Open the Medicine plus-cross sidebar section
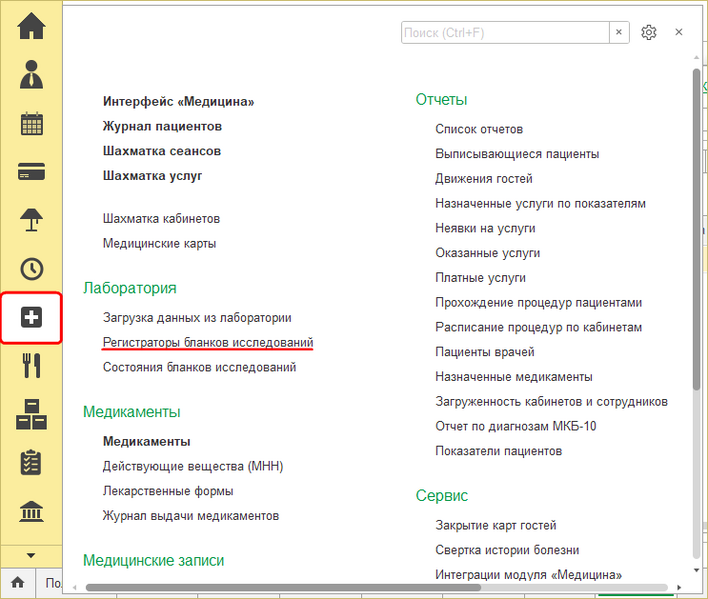The width and height of the screenshot is (708, 599). point(31,317)
